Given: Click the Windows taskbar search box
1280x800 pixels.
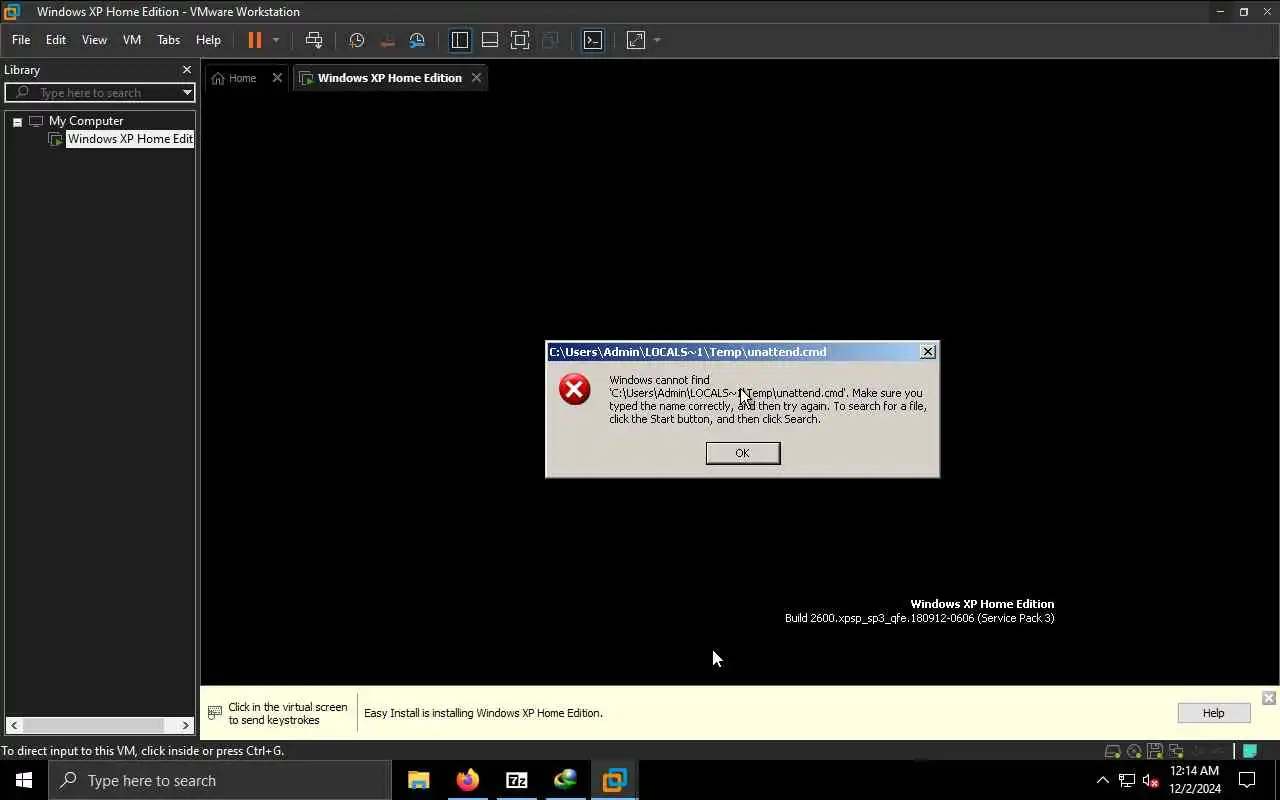Looking at the screenshot, I should (220, 780).
